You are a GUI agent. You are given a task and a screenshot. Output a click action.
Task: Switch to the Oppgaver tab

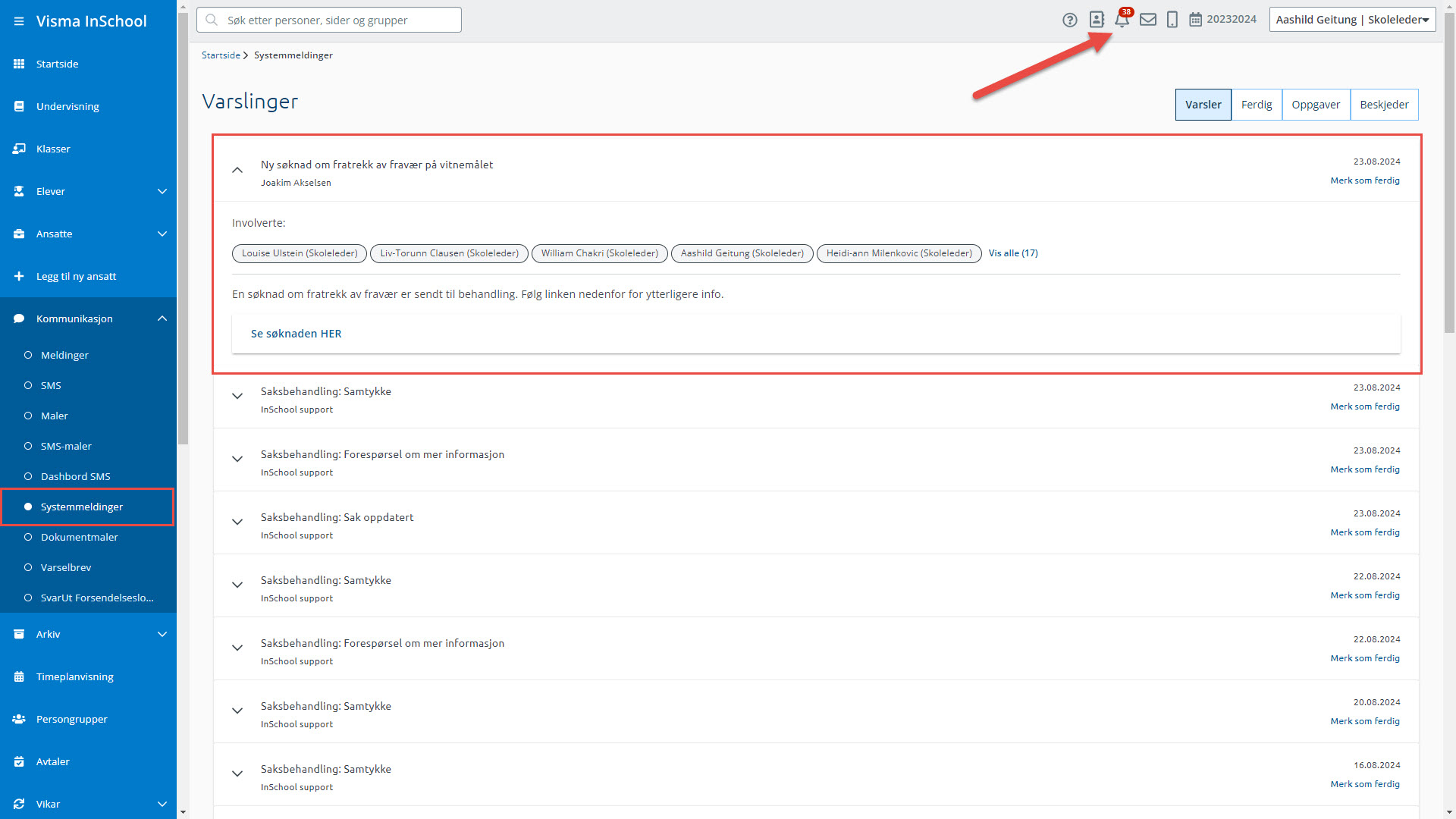click(1315, 105)
